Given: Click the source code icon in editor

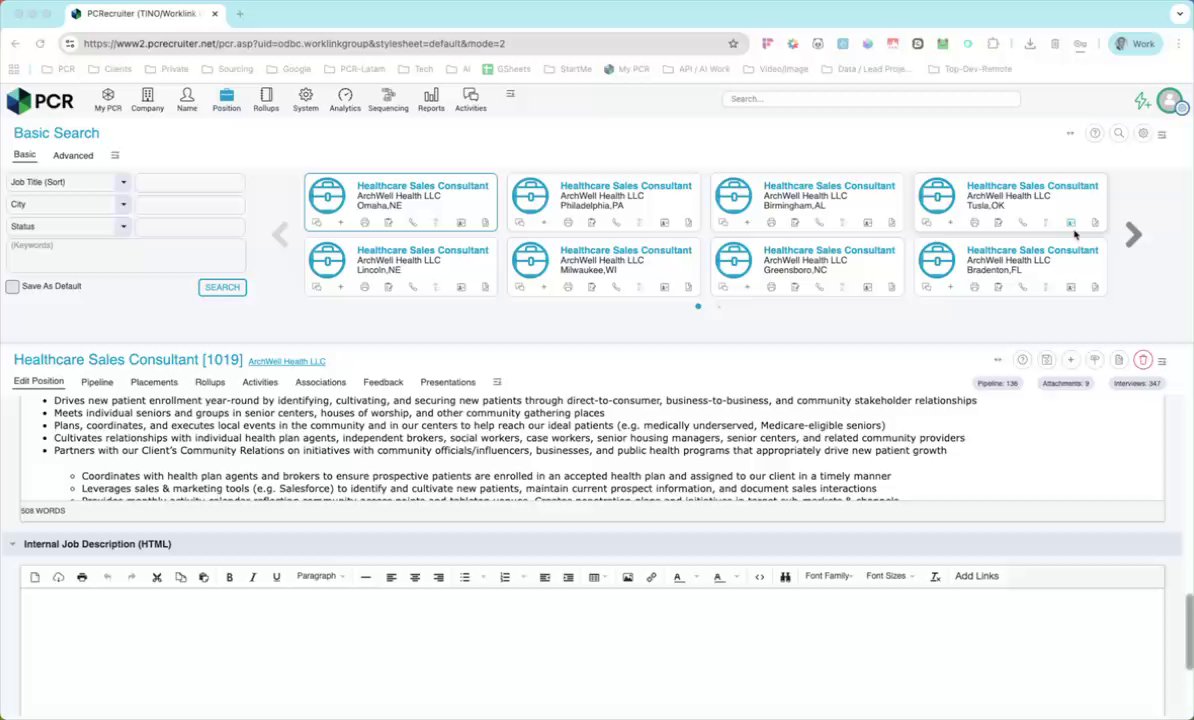Looking at the screenshot, I should [x=760, y=578].
